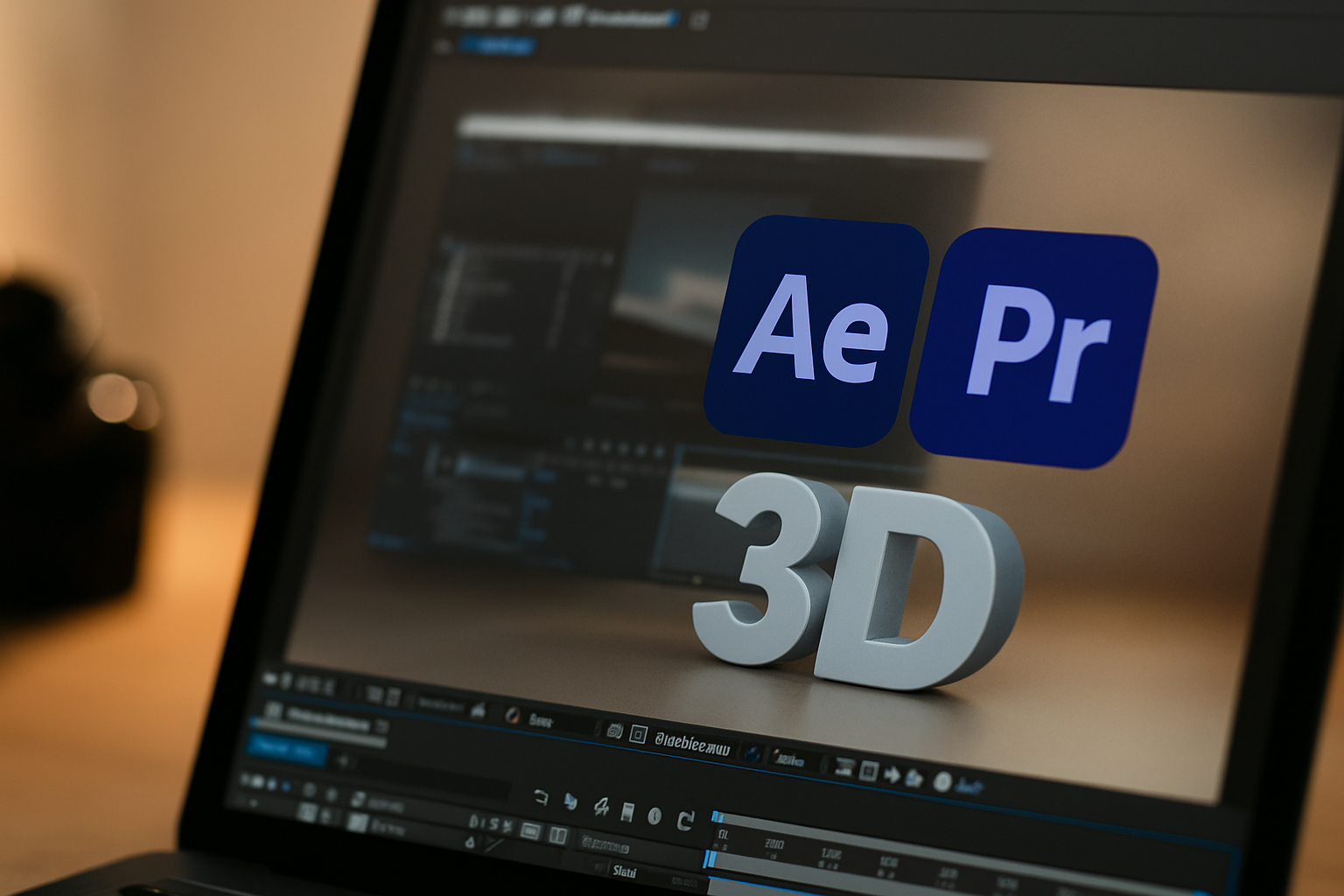Open the Premiere Pro (Pr) app icon
This screenshot has height=896, width=1344.
(x=1032, y=339)
